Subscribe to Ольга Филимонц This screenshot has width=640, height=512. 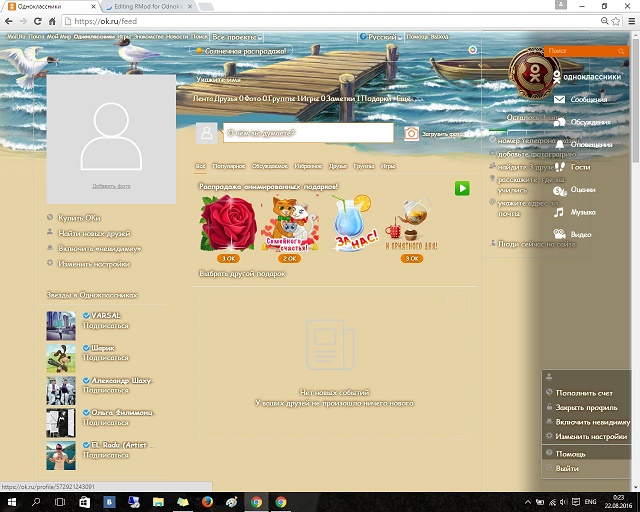(106, 423)
